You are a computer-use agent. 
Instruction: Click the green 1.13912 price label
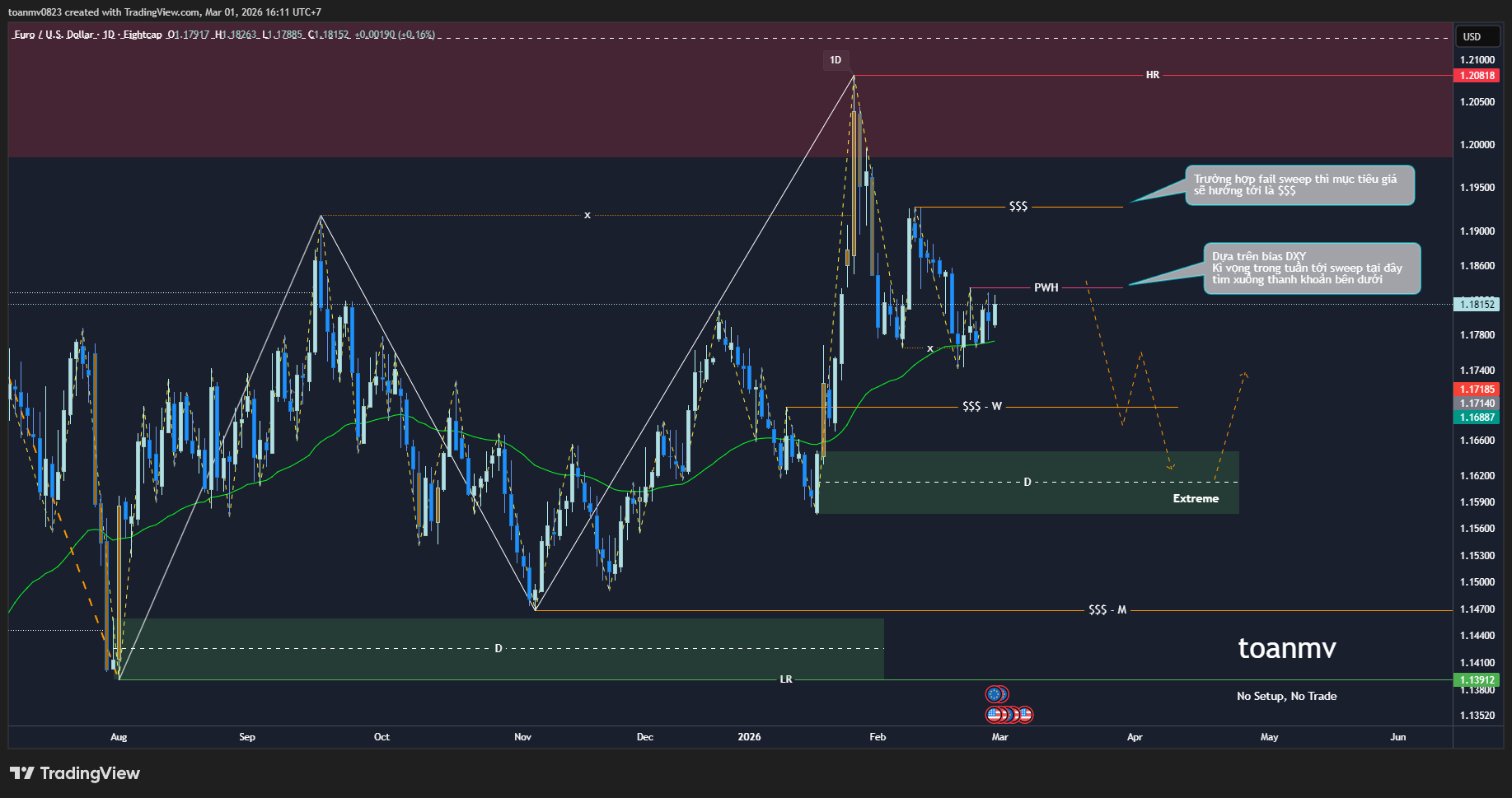[1477, 680]
